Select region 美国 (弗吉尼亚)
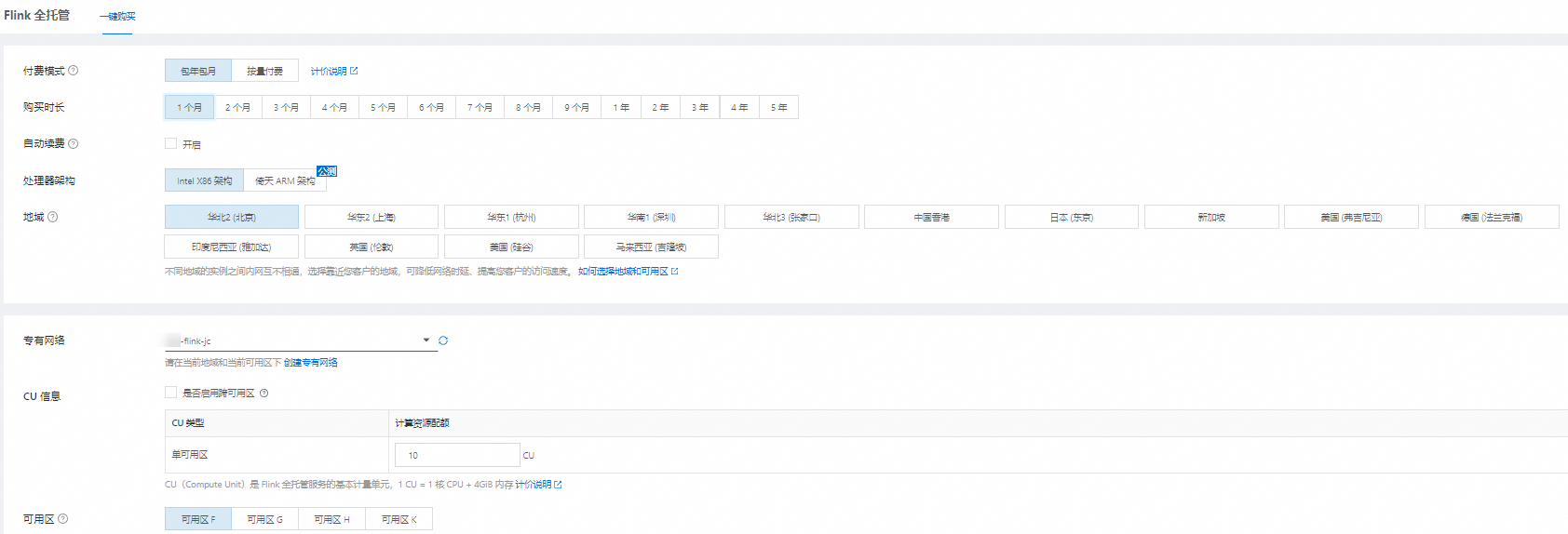The image size is (1568, 534). (1351, 217)
